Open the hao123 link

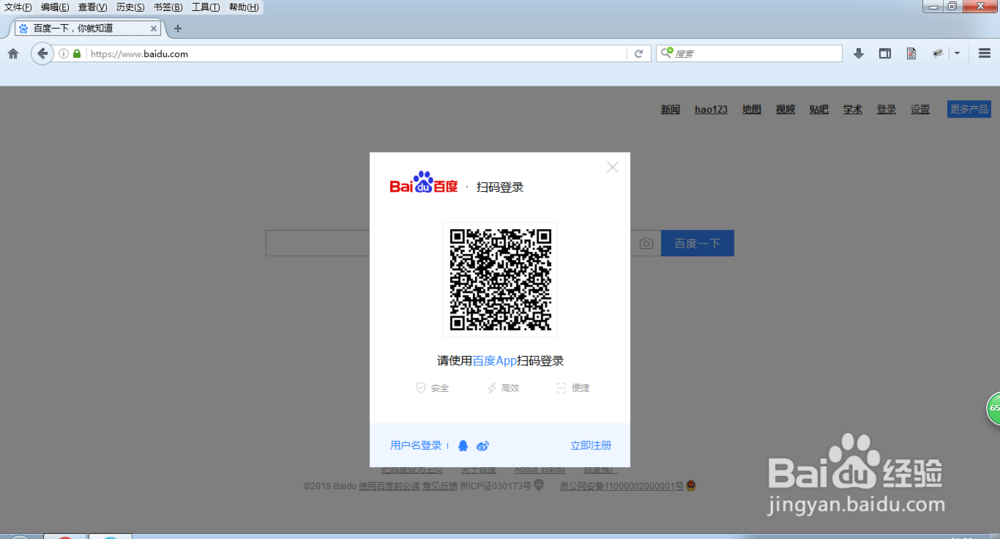coord(711,109)
